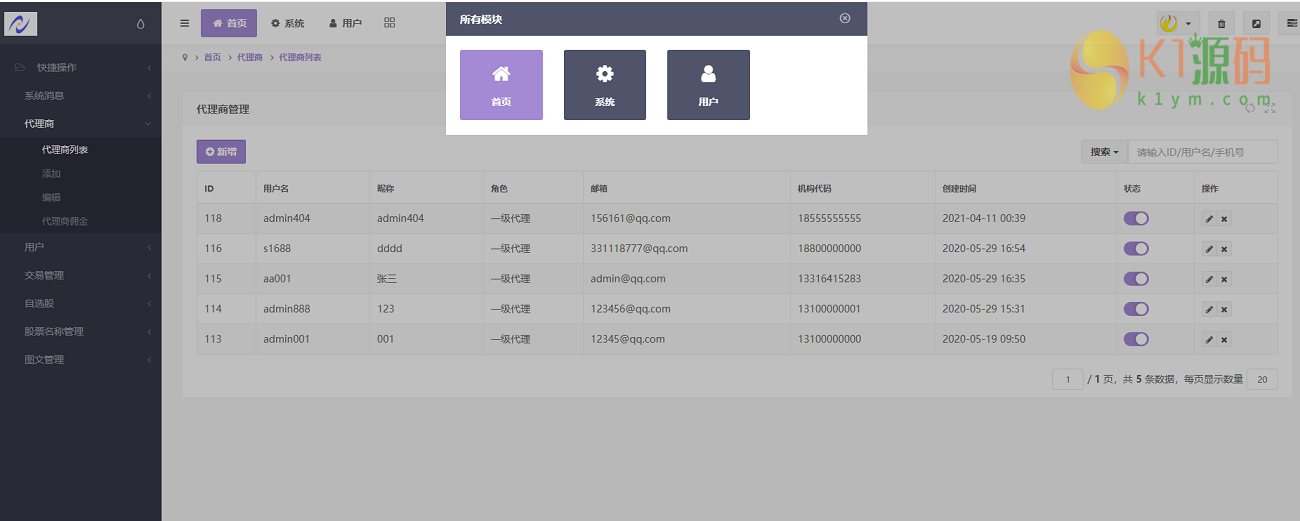The height and width of the screenshot is (521, 1300).
Task: Click the 新增 add button
Action: [221, 152]
